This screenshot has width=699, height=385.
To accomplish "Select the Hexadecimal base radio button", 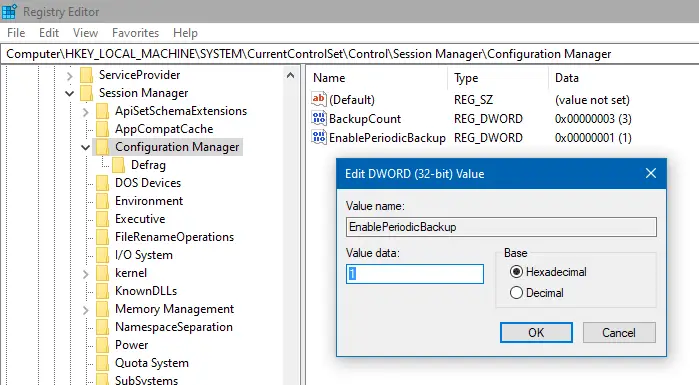I will tap(516, 272).
